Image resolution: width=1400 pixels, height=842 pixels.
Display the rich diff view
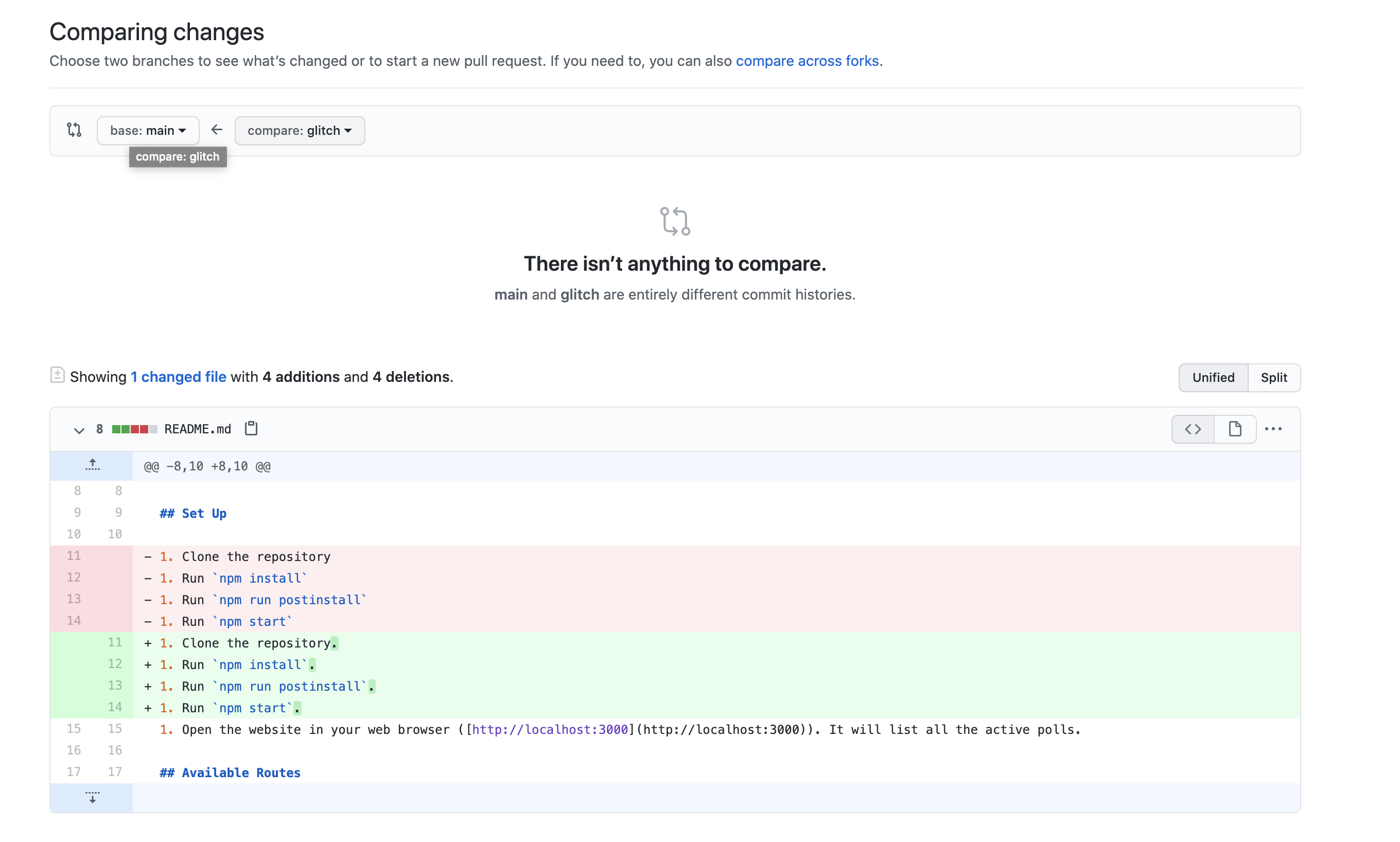coord(1234,429)
